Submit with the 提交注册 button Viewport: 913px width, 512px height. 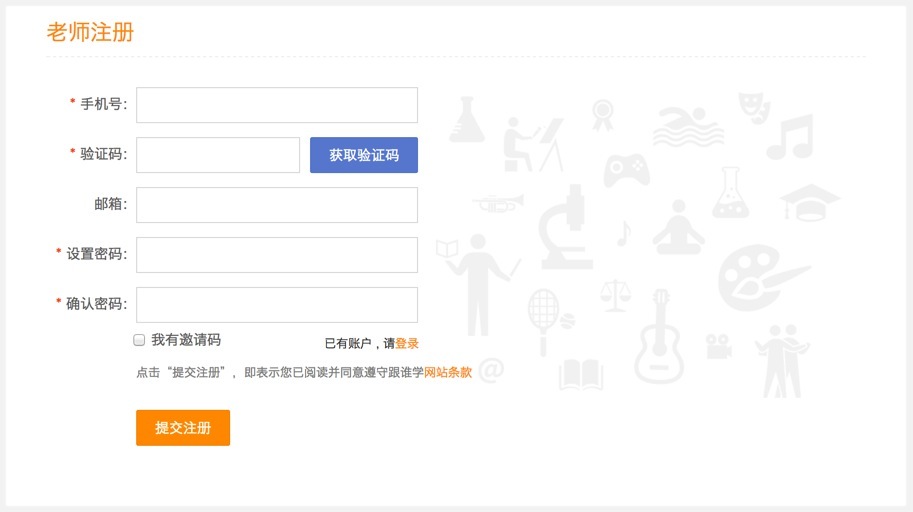(x=183, y=428)
